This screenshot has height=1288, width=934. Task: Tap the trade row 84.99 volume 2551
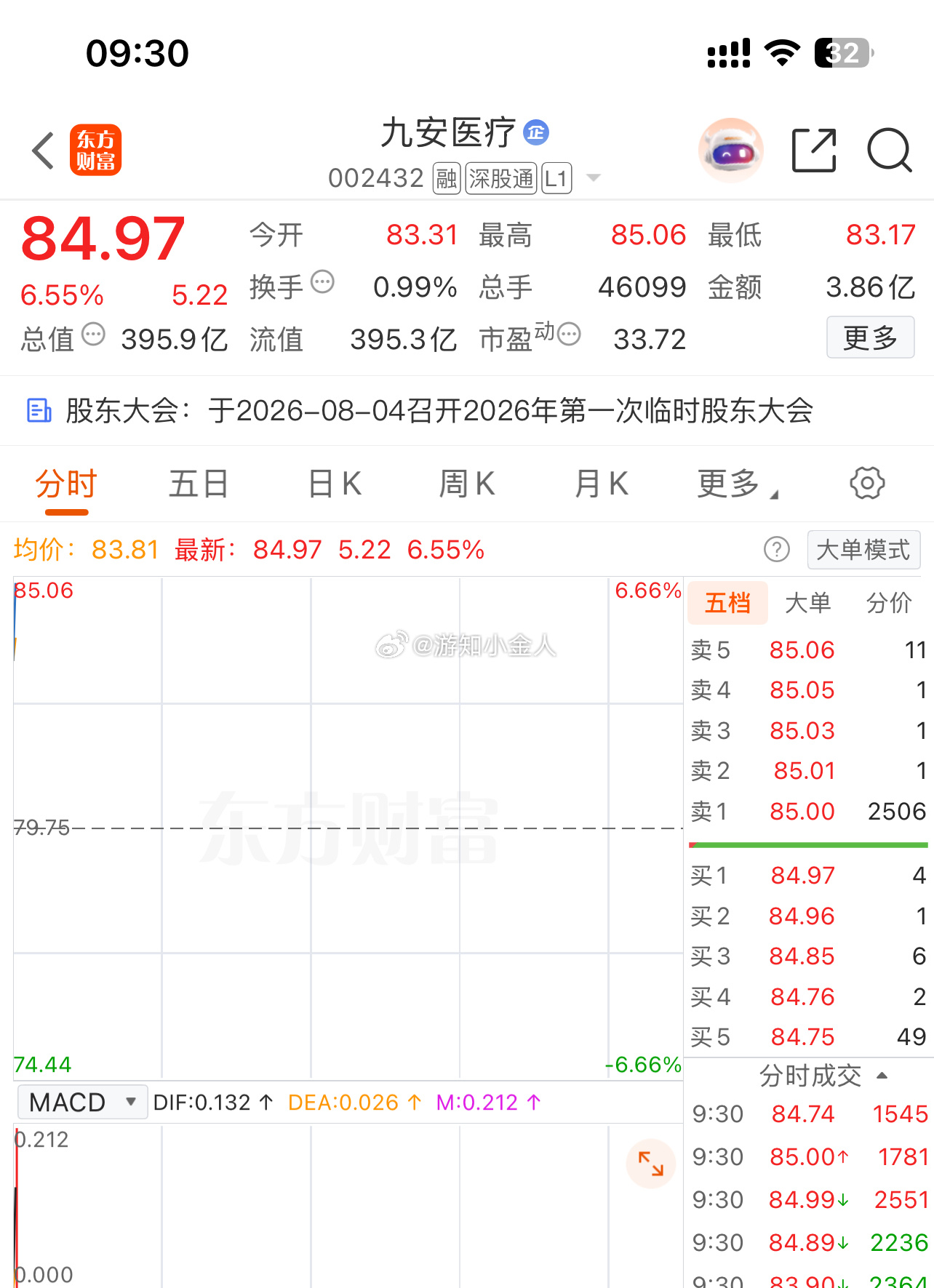point(810,1200)
